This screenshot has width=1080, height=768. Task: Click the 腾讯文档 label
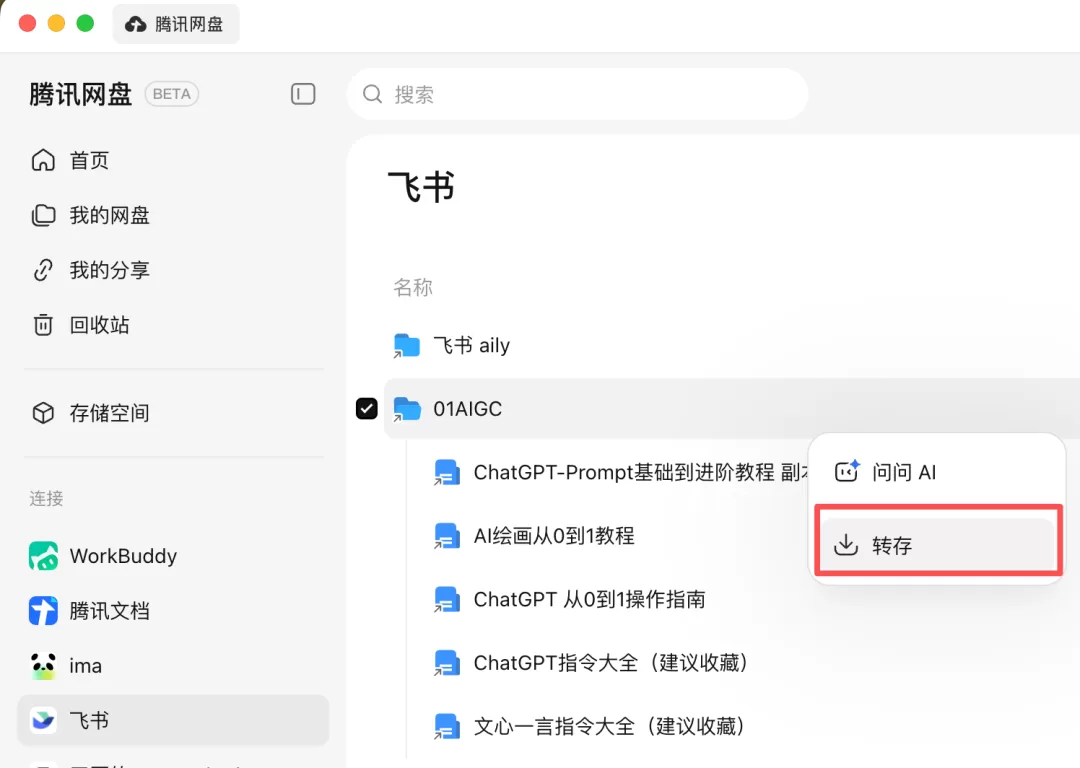point(110,611)
